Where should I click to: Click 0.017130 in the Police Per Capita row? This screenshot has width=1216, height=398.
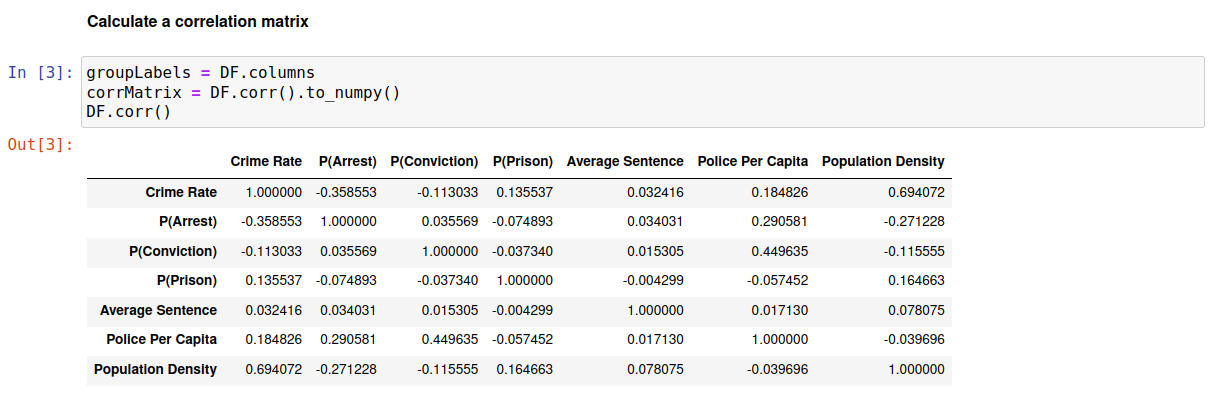pyautogui.click(x=655, y=340)
